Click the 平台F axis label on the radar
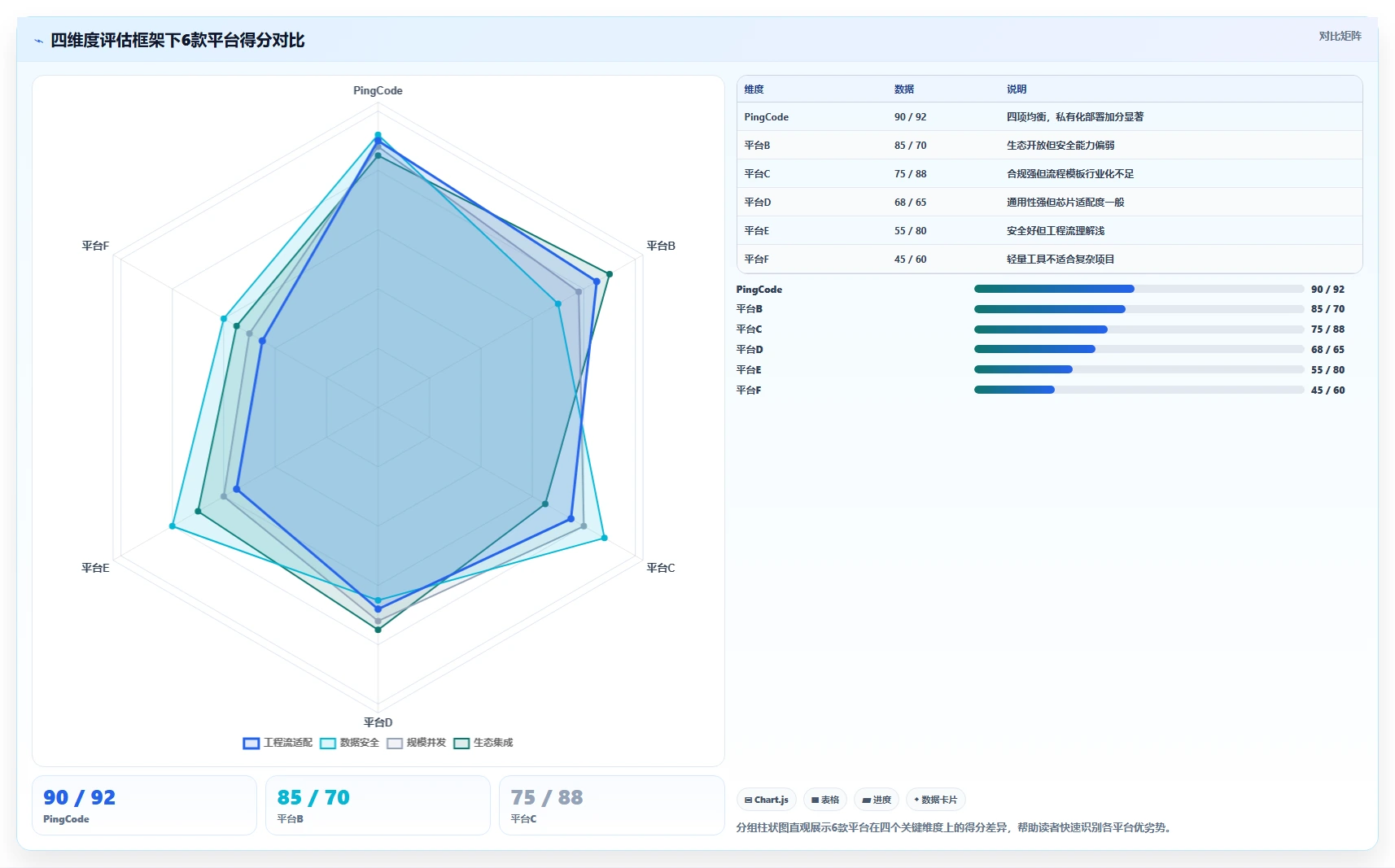Screen dimensions: 1395x868 click(x=95, y=246)
